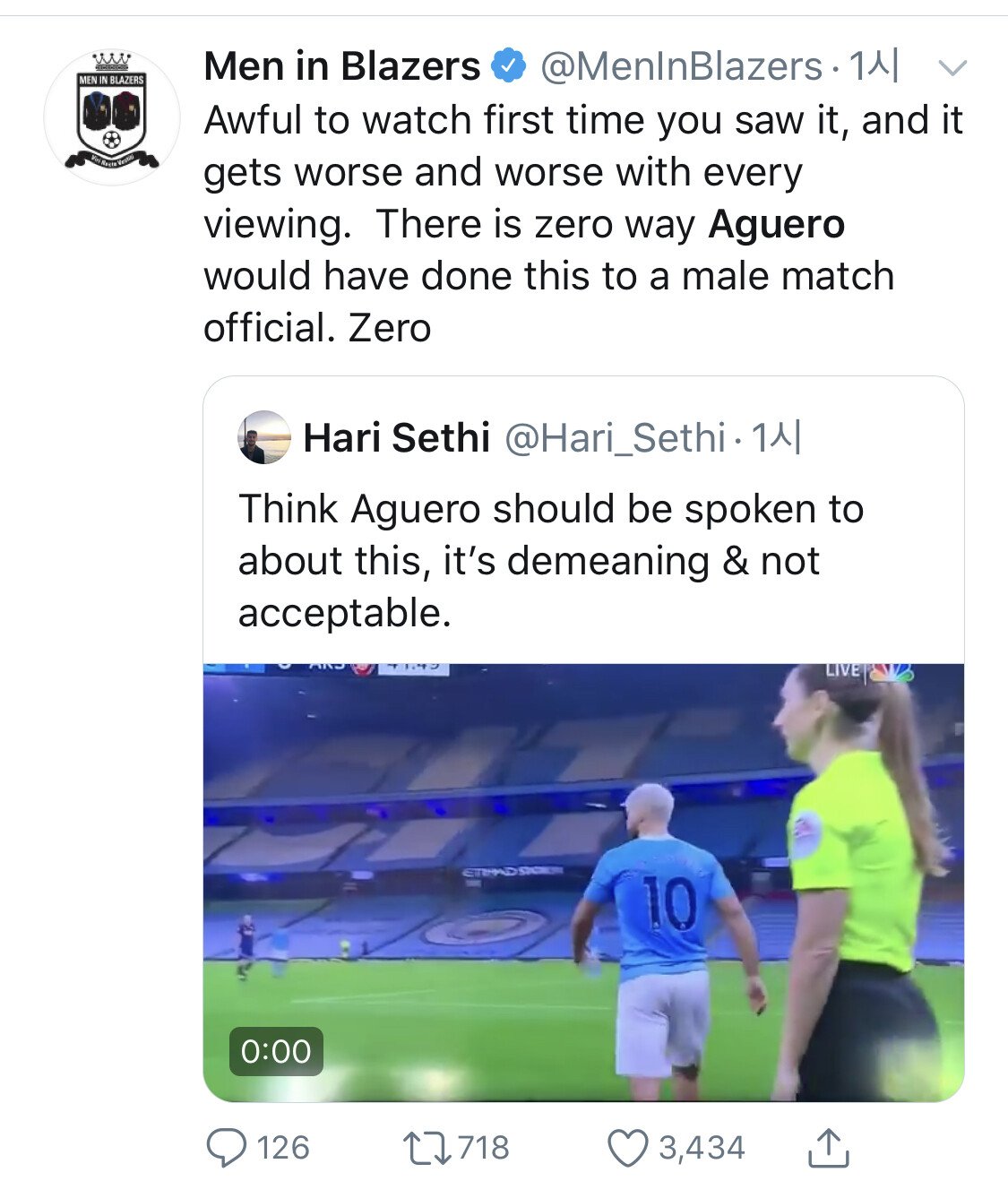Tap the blue verified badge
This screenshot has width=1008, height=1181.
(x=510, y=66)
